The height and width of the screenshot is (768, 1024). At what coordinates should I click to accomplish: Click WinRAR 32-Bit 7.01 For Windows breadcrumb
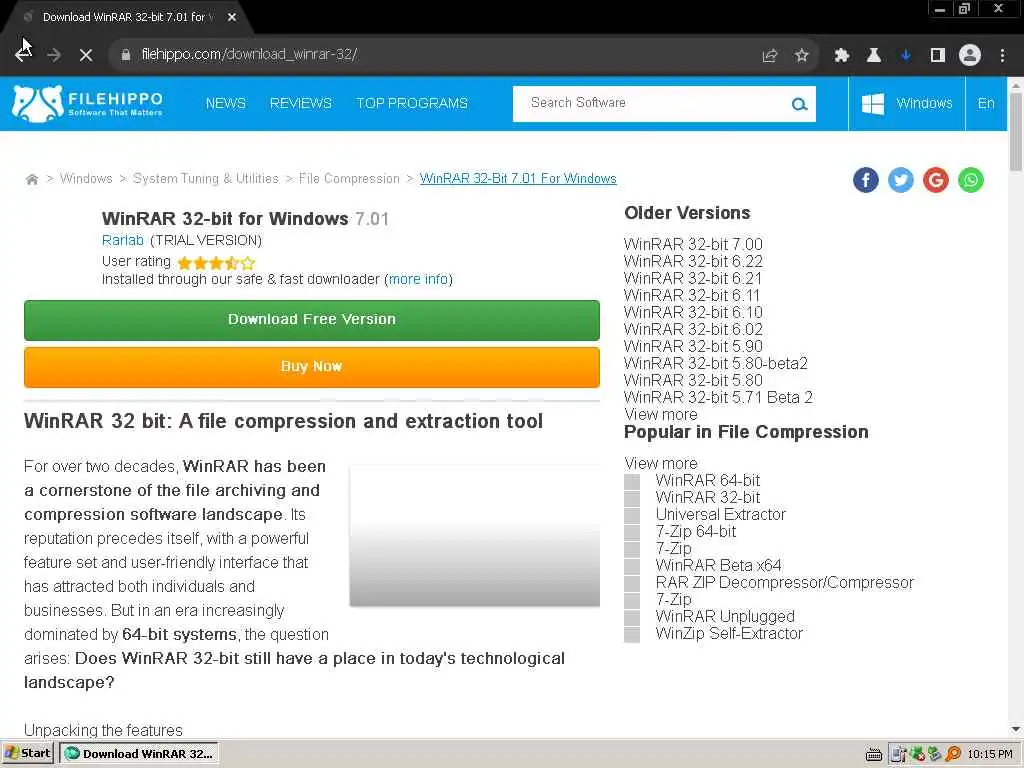518,179
